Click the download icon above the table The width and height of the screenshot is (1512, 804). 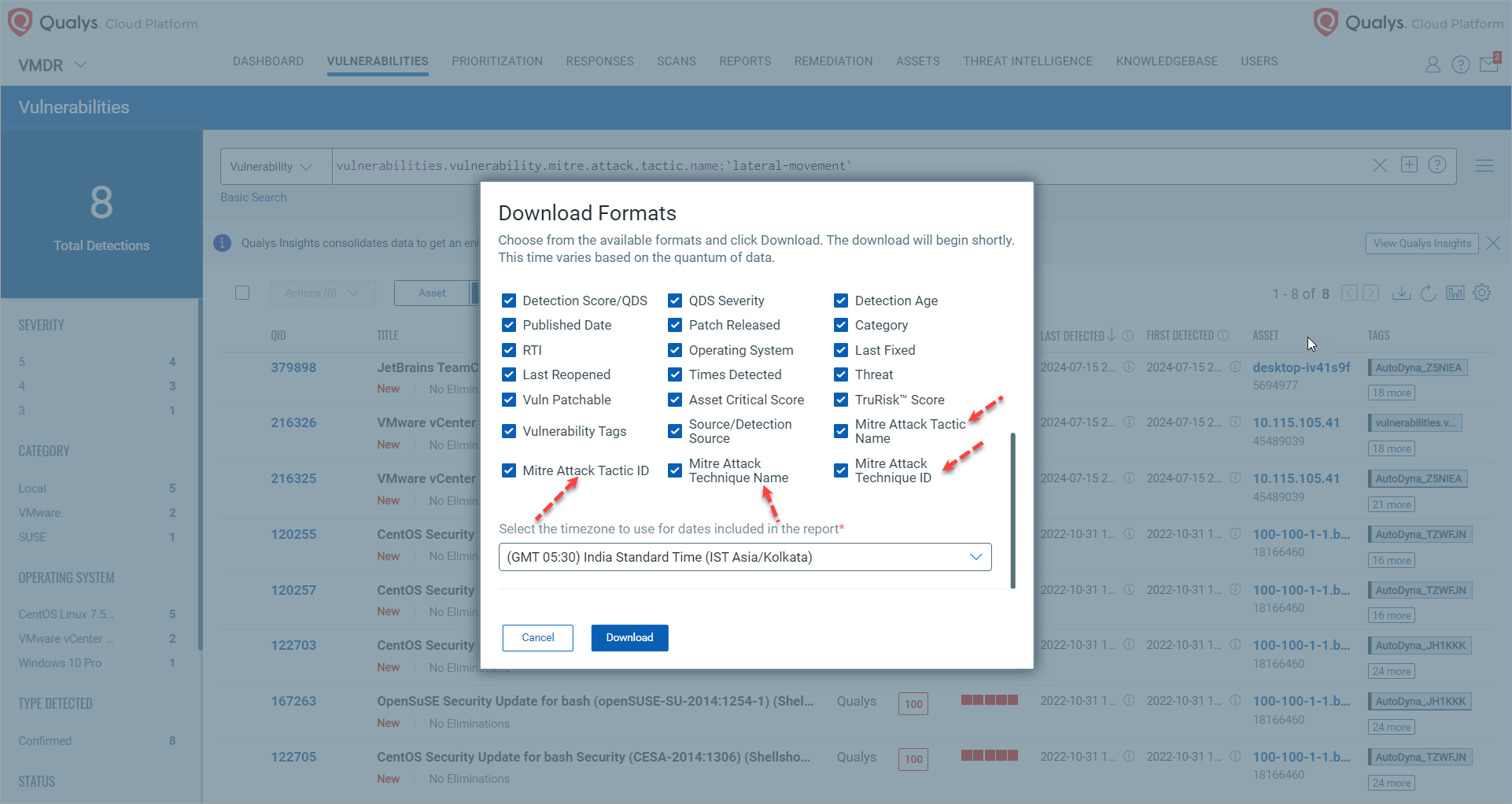1401,293
